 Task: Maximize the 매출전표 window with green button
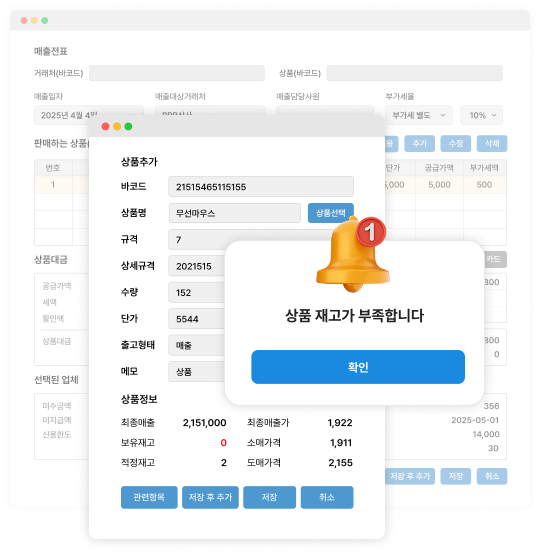tap(45, 20)
